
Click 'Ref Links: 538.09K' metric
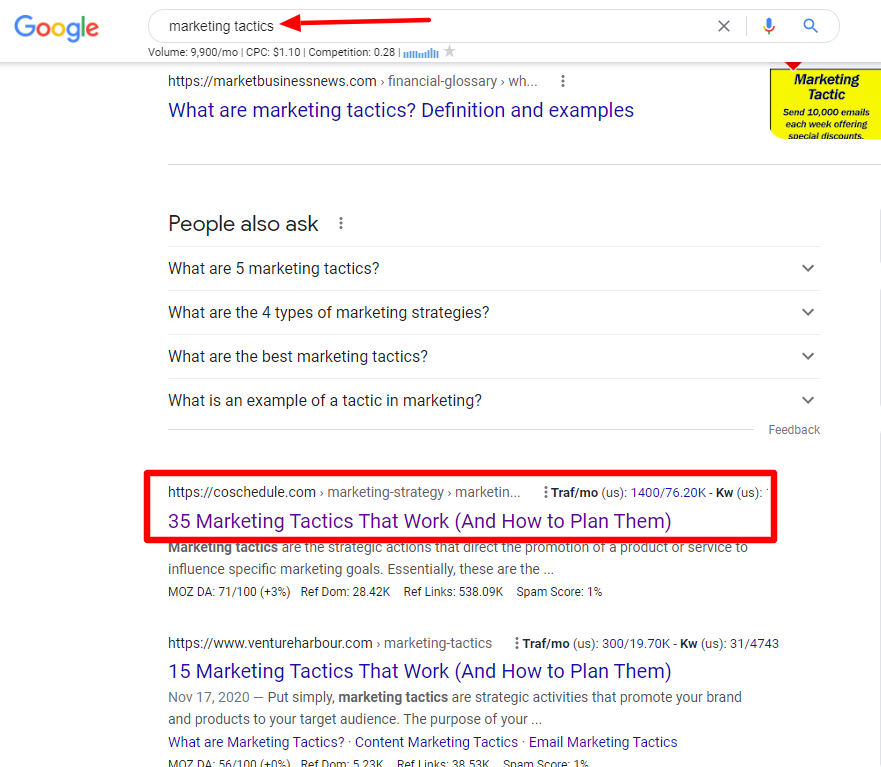453,592
